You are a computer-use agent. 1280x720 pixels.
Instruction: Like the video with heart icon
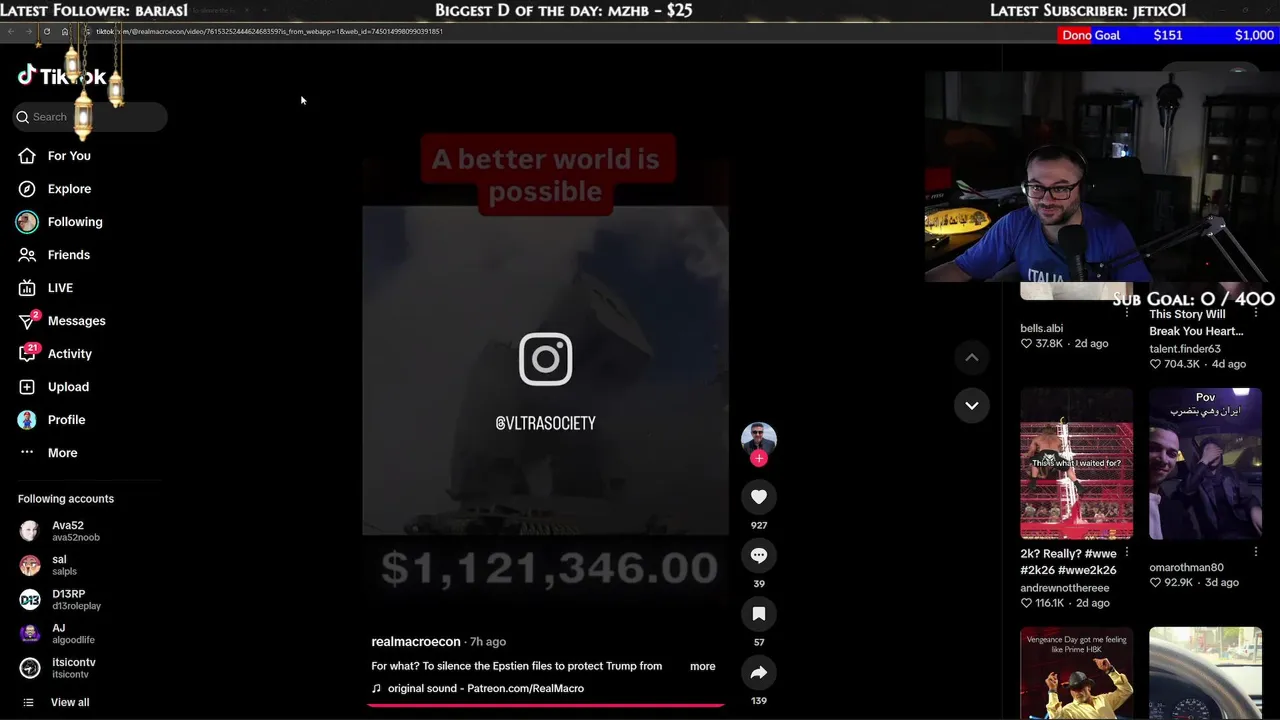[759, 497]
